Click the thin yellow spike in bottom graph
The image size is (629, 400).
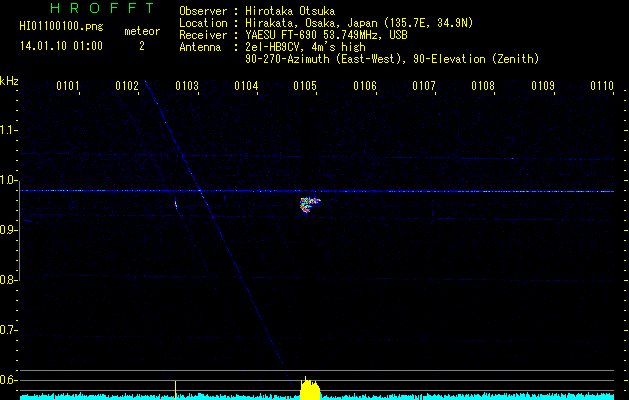pyautogui.click(x=175, y=389)
